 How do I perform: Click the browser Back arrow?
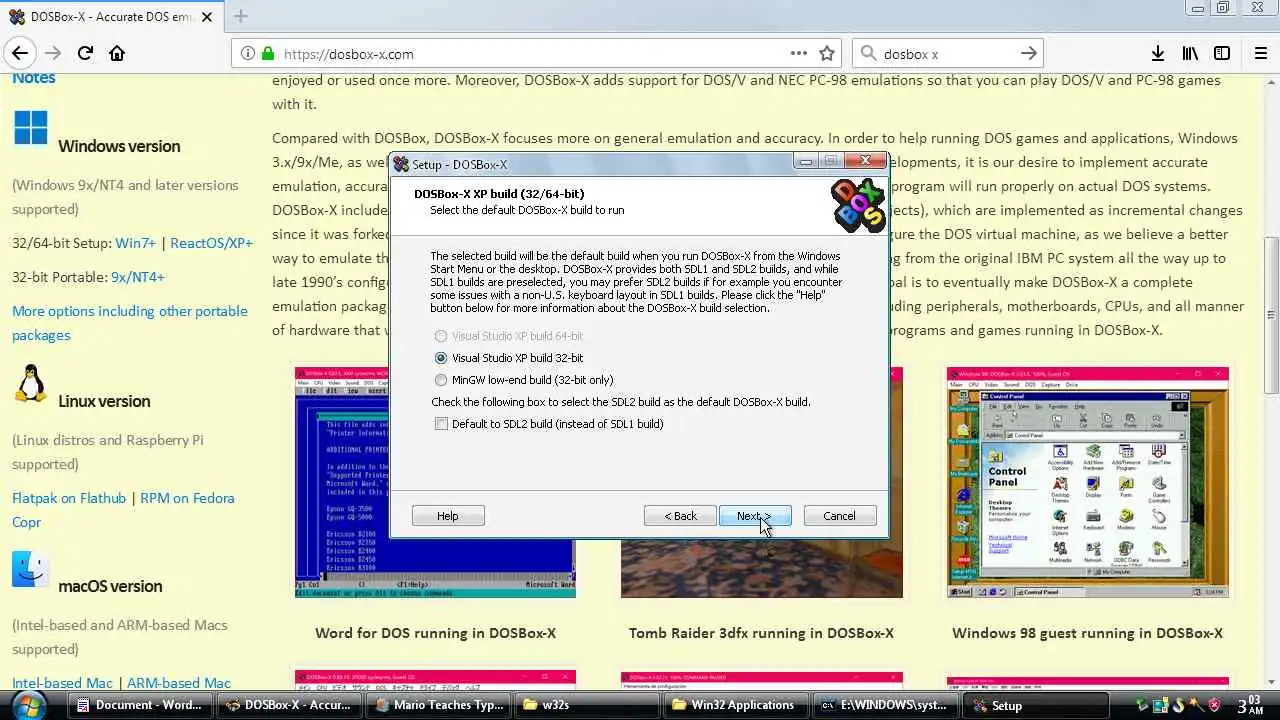pos(20,54)
